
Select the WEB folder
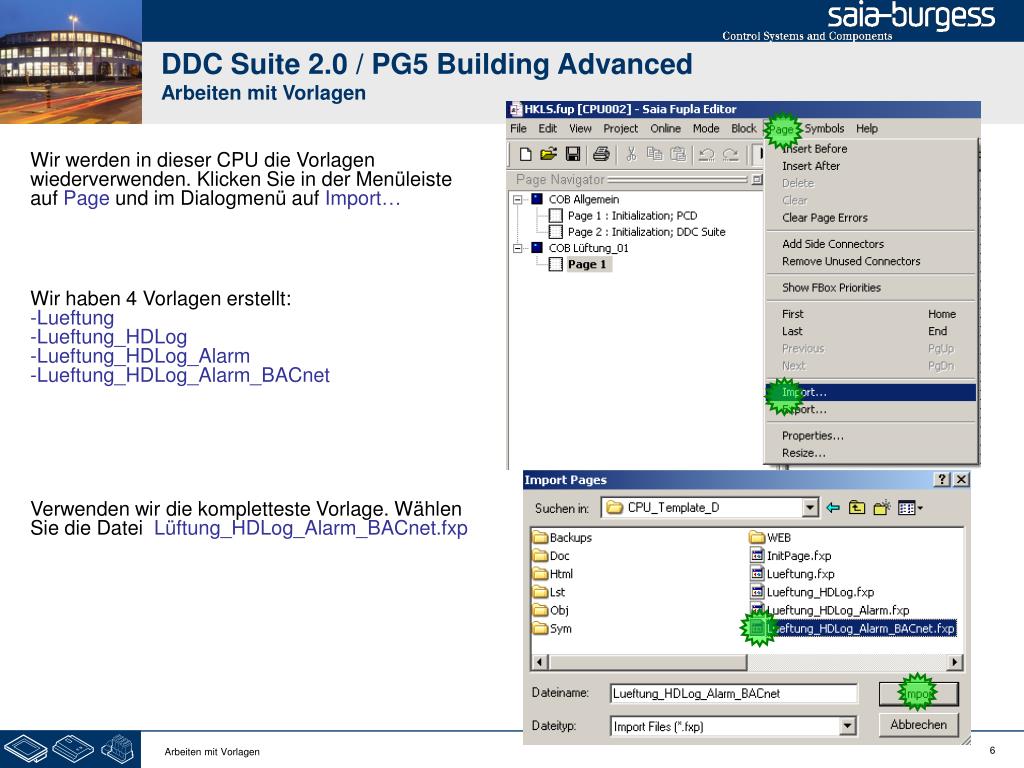[771, 537]
